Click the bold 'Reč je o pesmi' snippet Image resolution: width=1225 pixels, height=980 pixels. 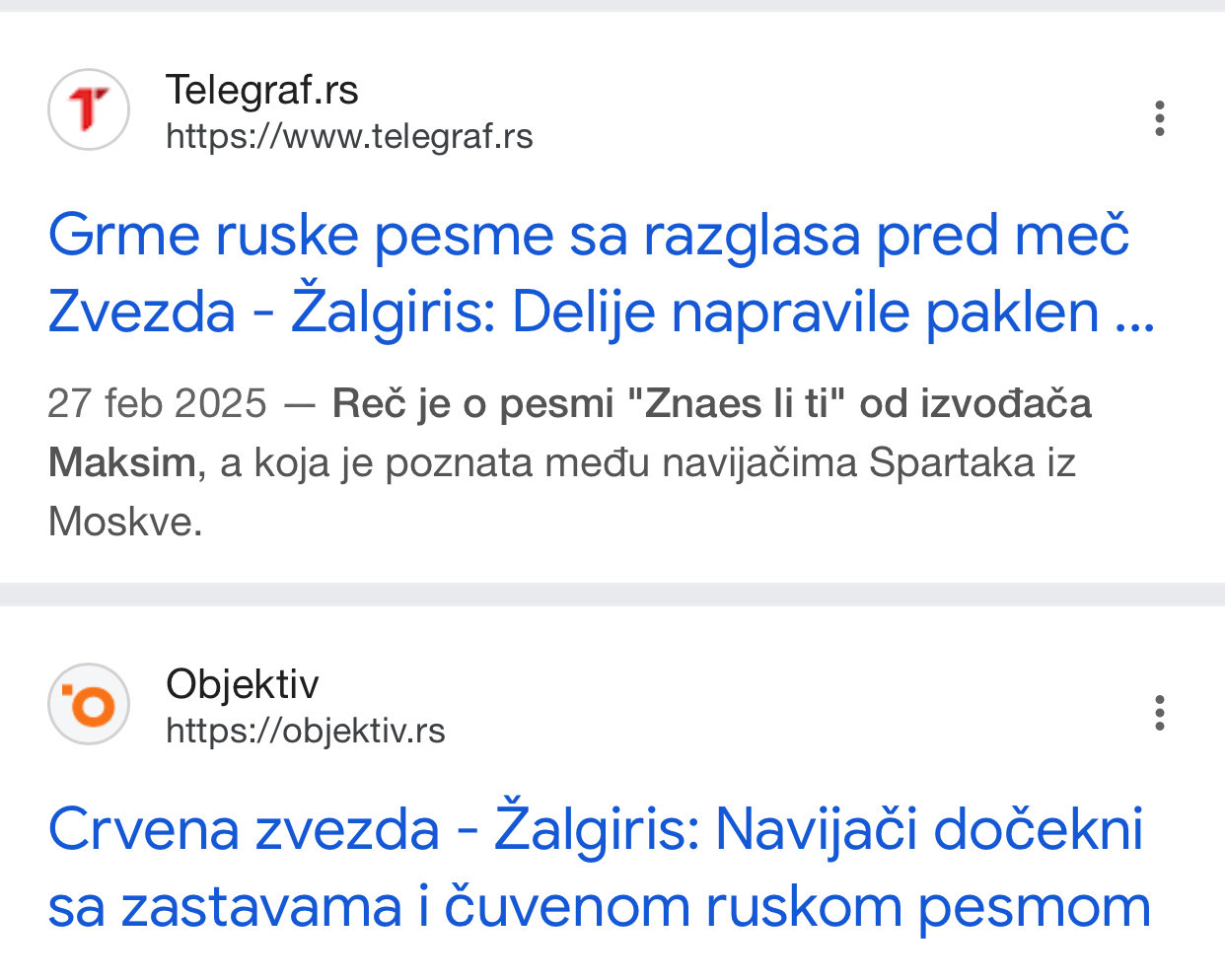pyautogui.click(x=473, y=403)
